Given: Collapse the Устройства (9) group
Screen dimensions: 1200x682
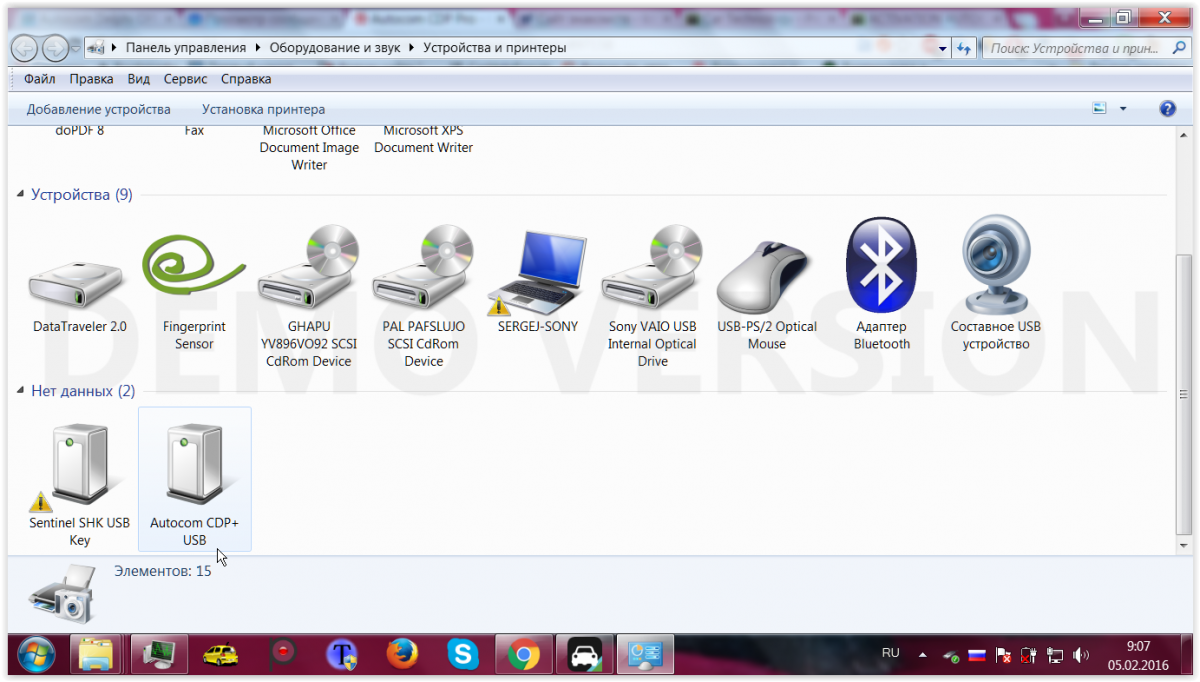Looking at the screenshot, I should click(21, 195).
